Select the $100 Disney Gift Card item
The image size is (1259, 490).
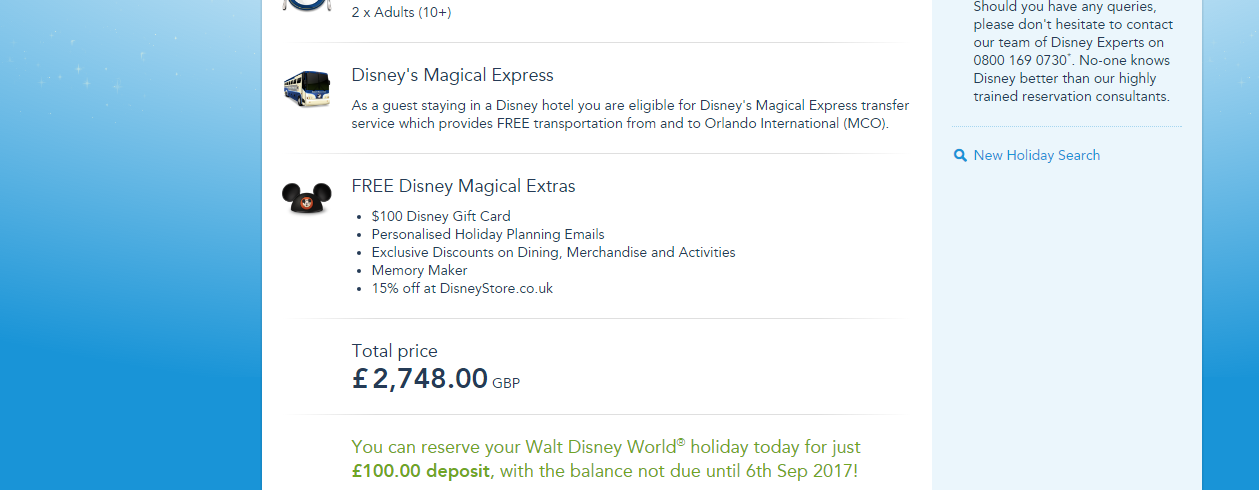(440, 216)
